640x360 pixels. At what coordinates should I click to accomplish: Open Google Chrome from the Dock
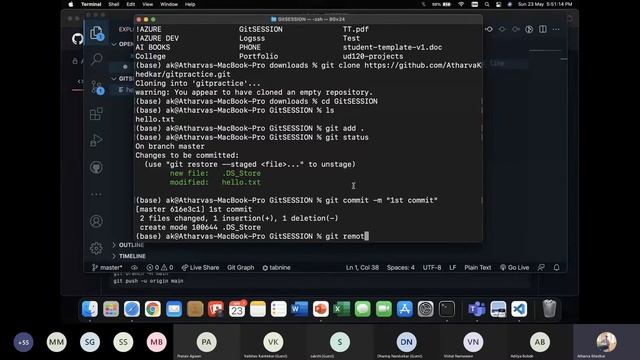[153, 309]
